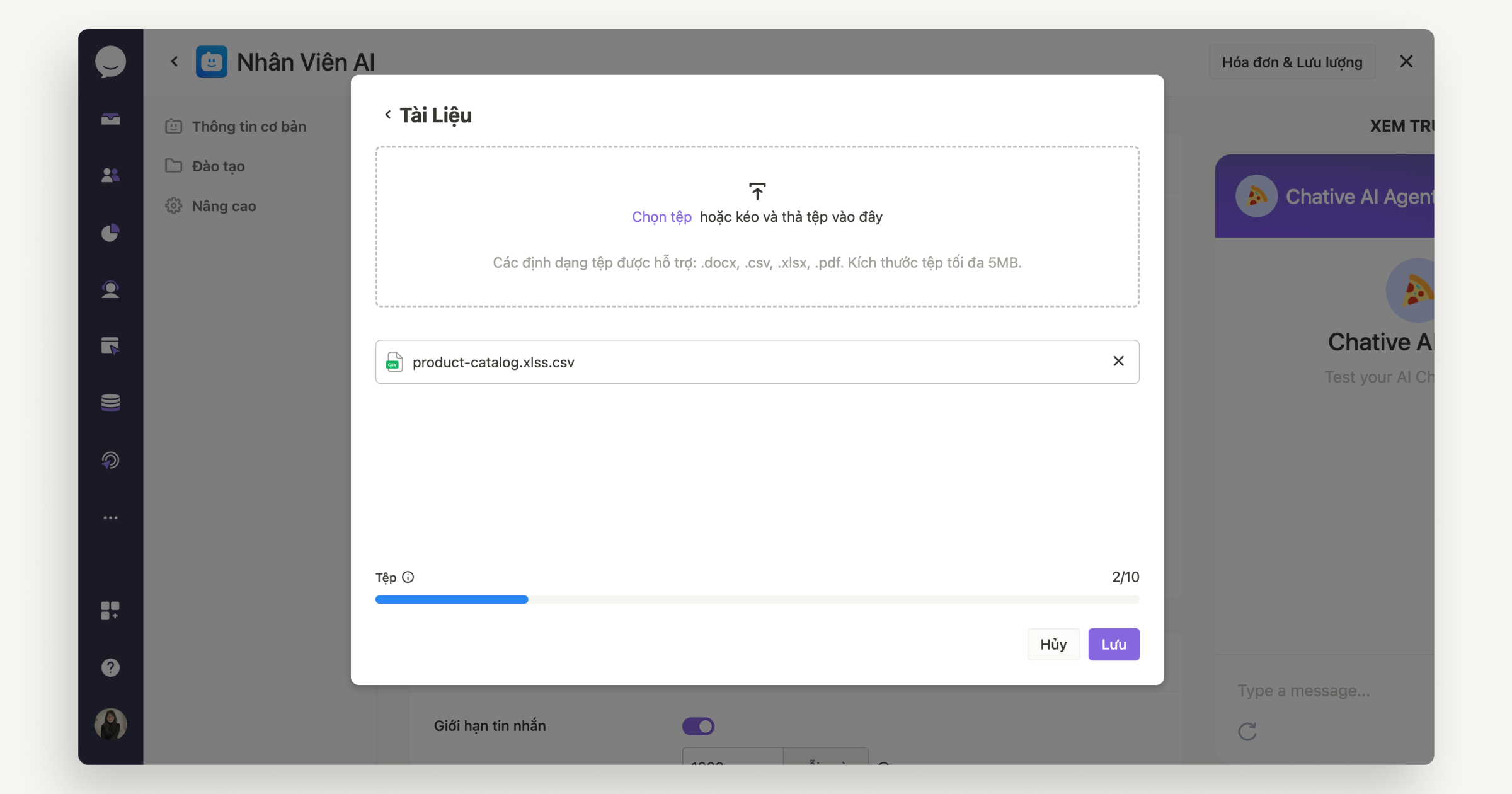
Task: Click the Tài Liệu dialog title
Action: pyautogui.click(x=435, y=115)
